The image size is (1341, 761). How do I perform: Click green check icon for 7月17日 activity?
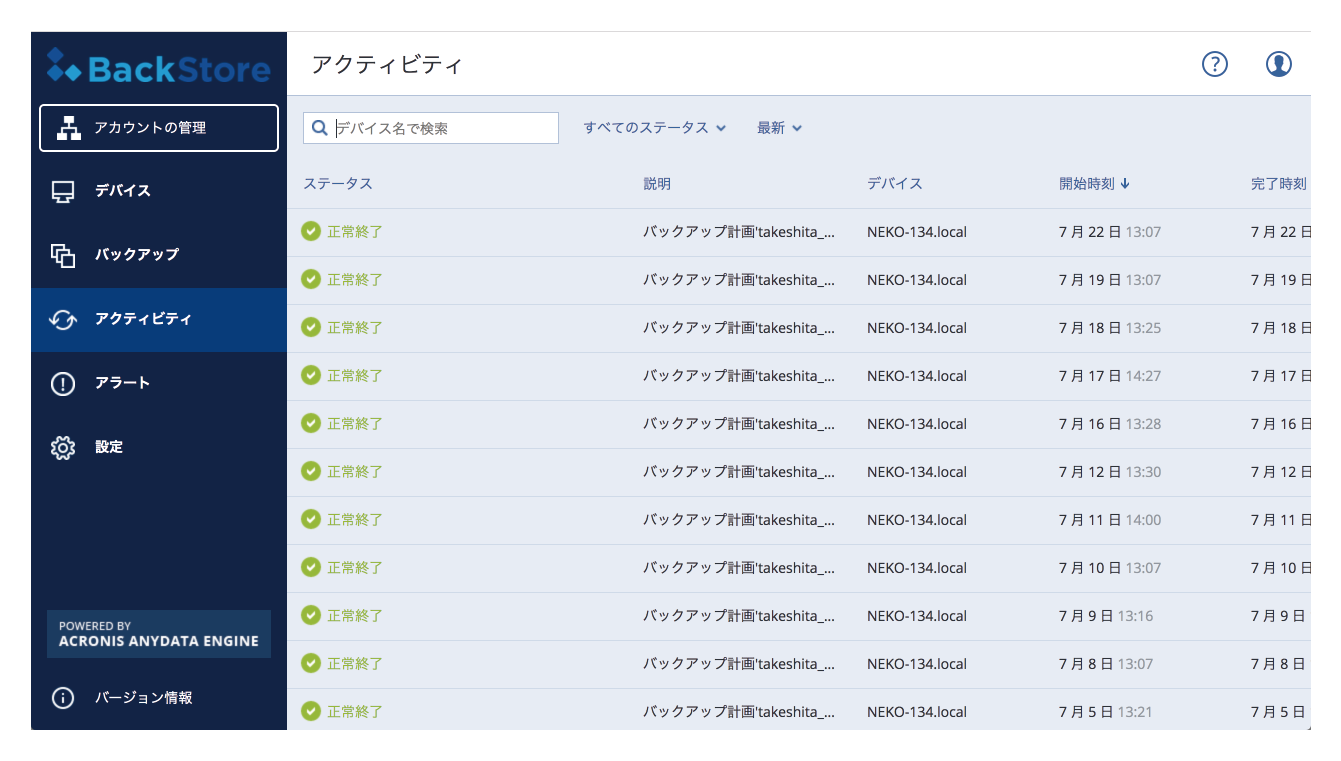[x=311, y=375]
